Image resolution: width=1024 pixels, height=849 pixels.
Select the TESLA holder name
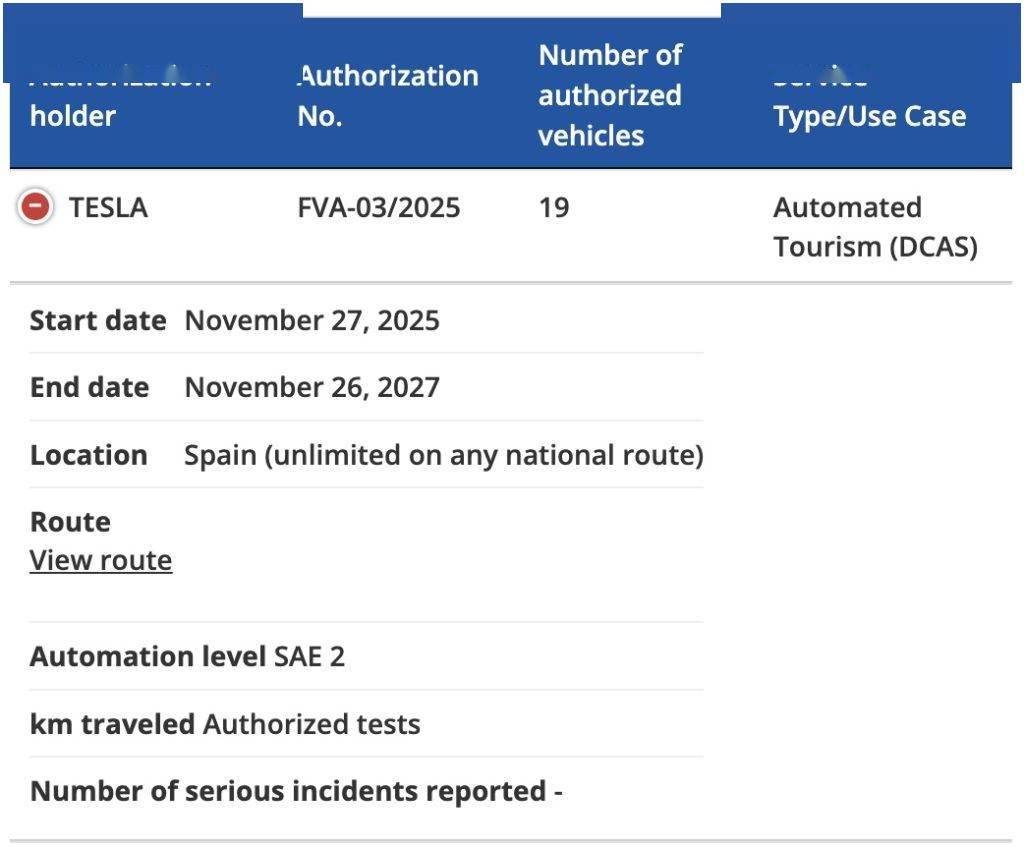coord(108,208)
